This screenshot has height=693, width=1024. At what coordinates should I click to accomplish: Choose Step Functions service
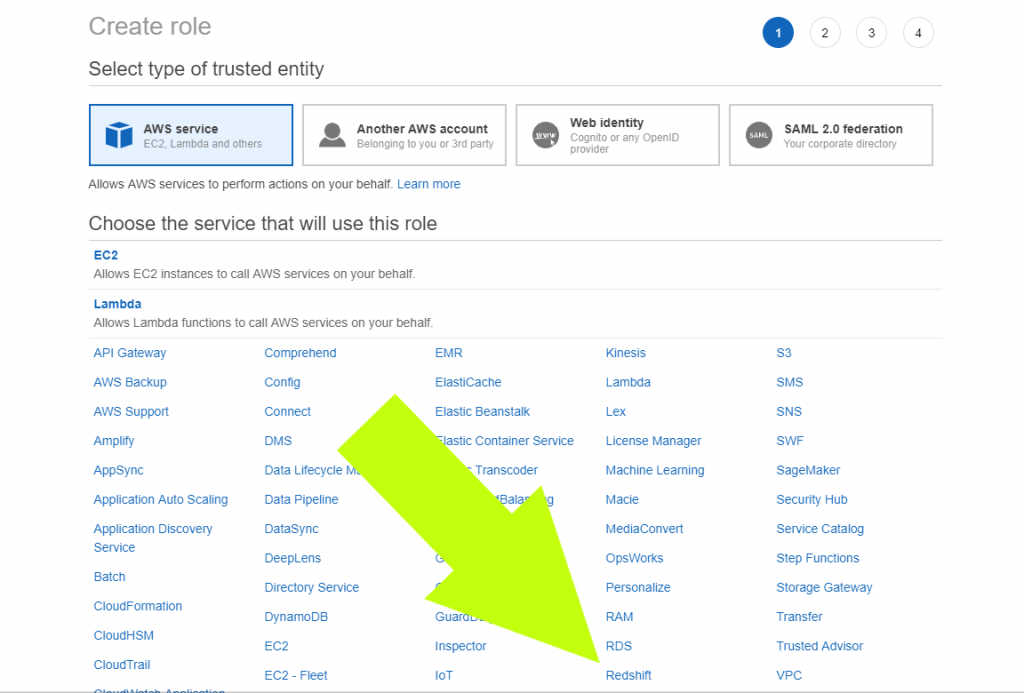[x=818, y=558]
